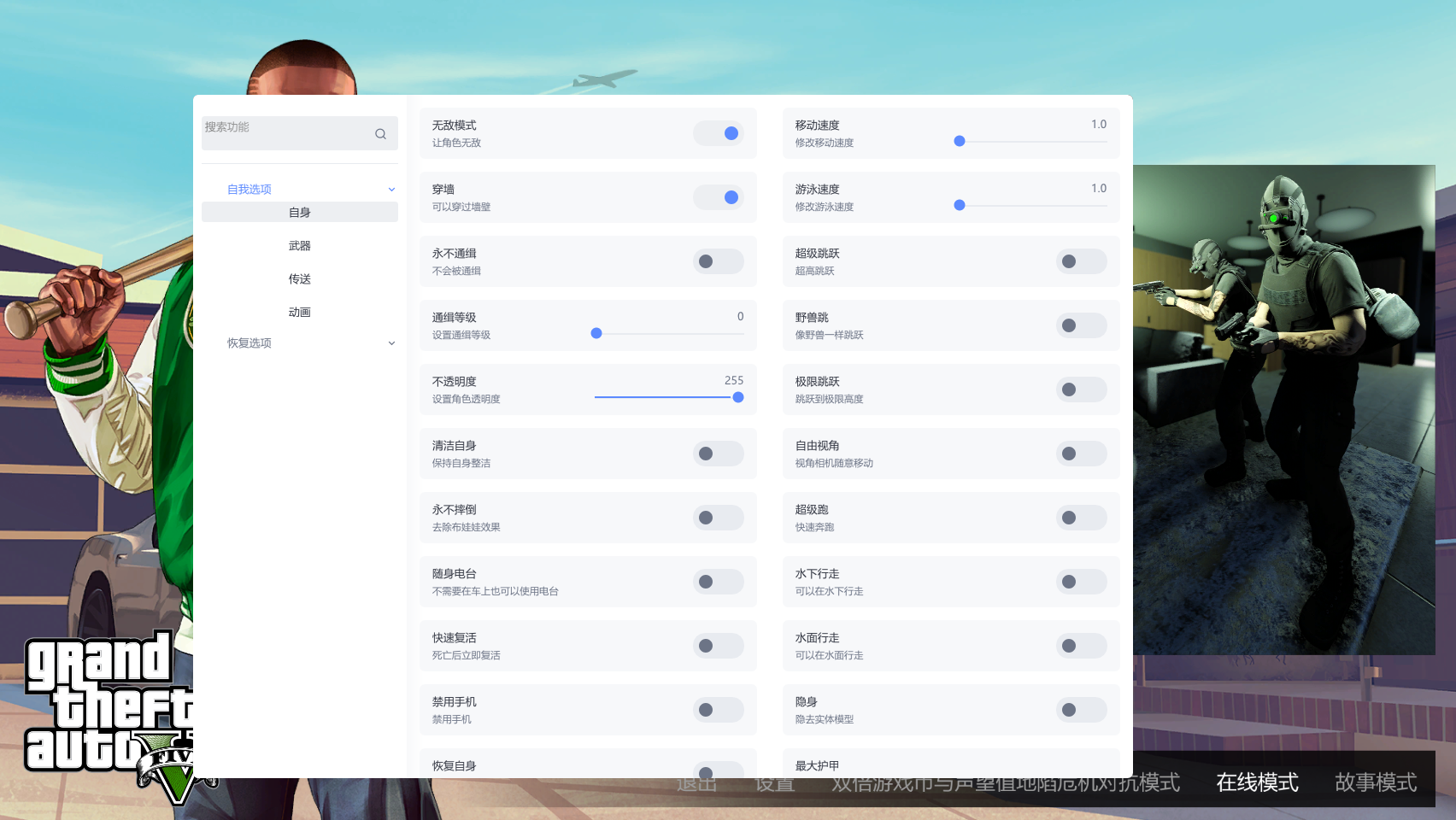
Task: Click the 不透明度 slider handle
Action: (x=738, y=397)
